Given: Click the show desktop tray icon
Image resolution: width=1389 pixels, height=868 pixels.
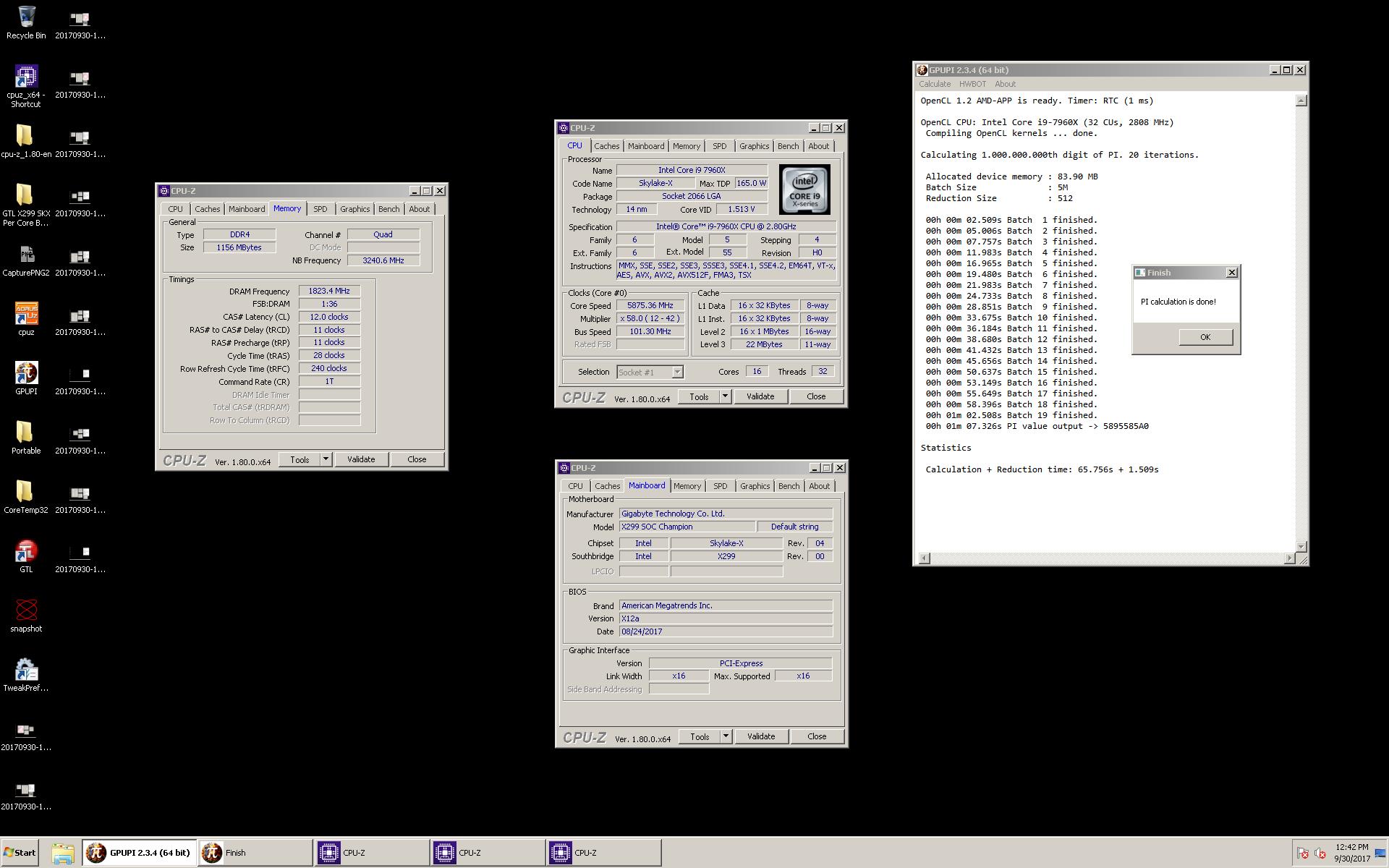Looking at the screenshot, I should 1379,853.
